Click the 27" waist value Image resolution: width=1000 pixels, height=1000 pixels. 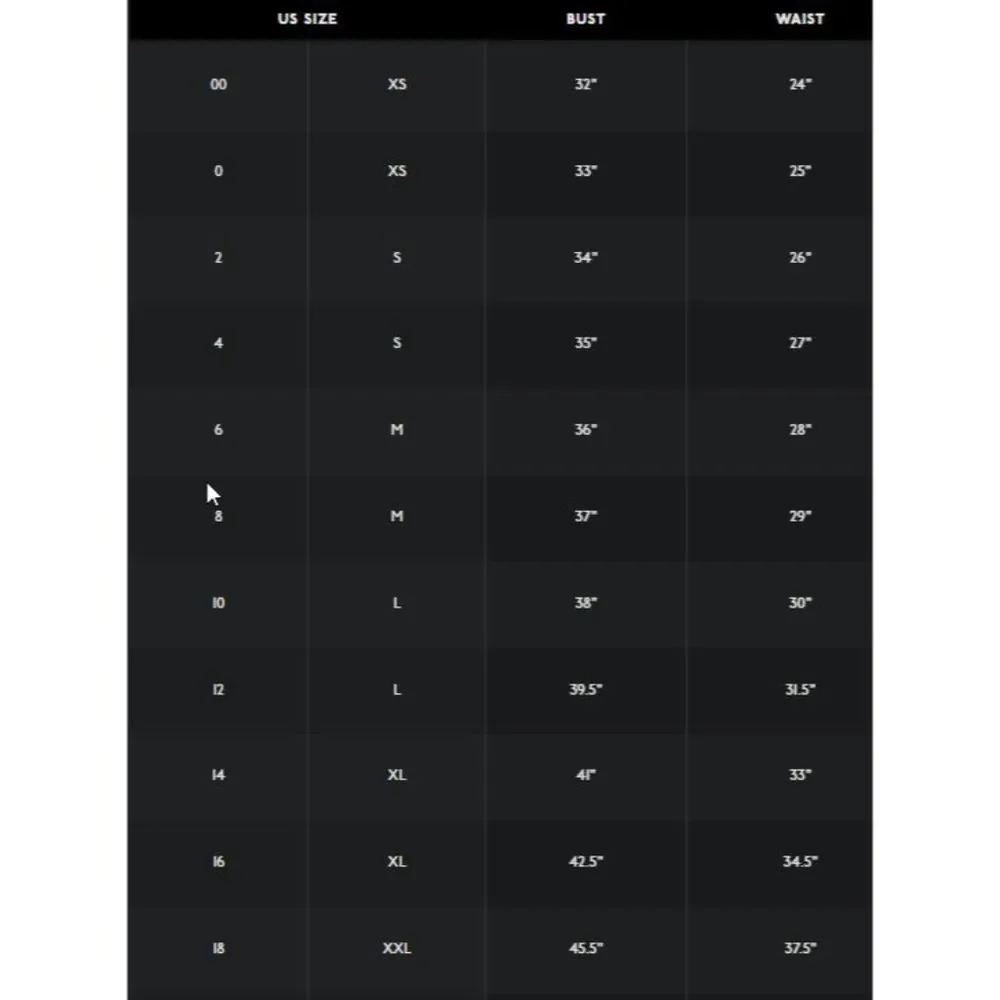point(799,344)
